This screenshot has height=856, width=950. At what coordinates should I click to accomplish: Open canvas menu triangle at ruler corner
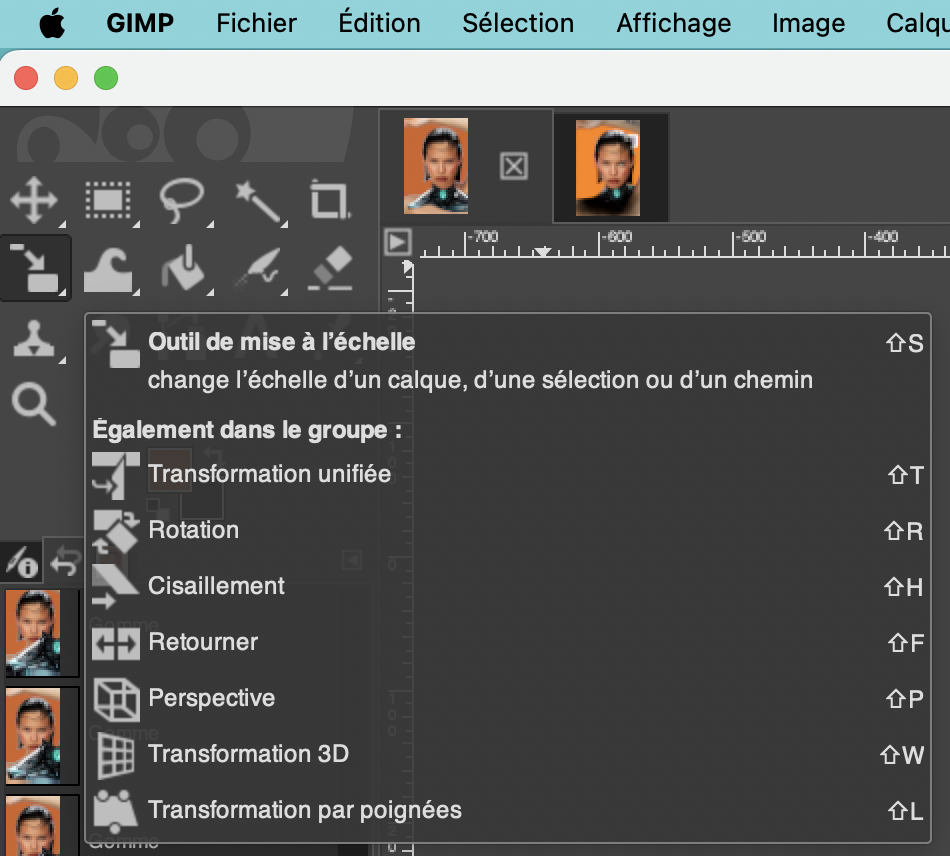pyautogui.click(x=397, y=242)
